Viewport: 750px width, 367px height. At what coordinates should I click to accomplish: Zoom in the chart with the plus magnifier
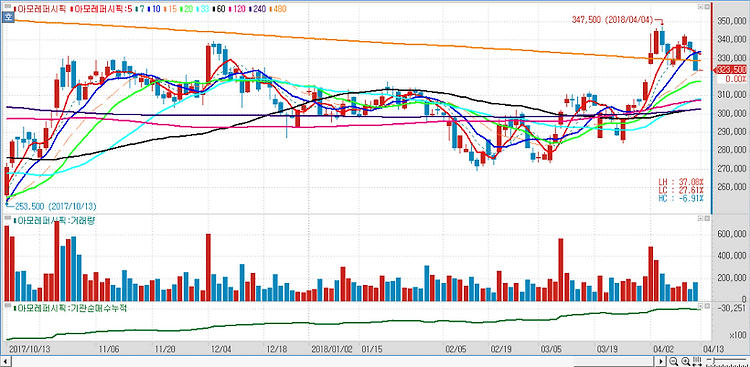[685, 361]
